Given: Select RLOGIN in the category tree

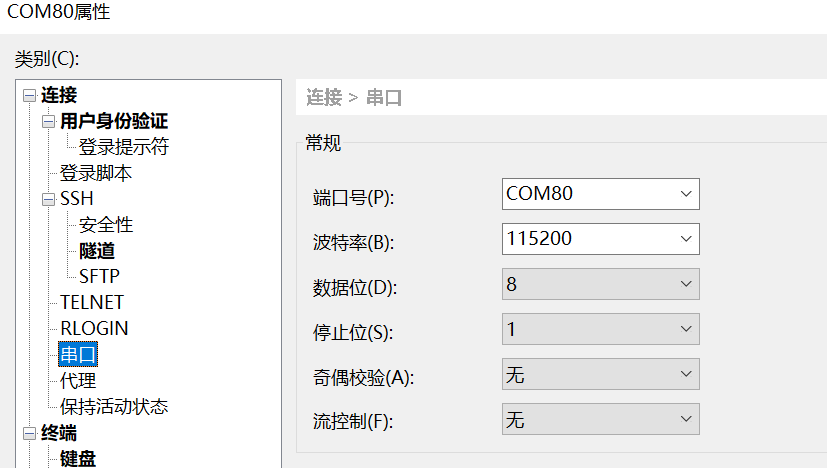Looking at the screenshot, I should point(94,328).
